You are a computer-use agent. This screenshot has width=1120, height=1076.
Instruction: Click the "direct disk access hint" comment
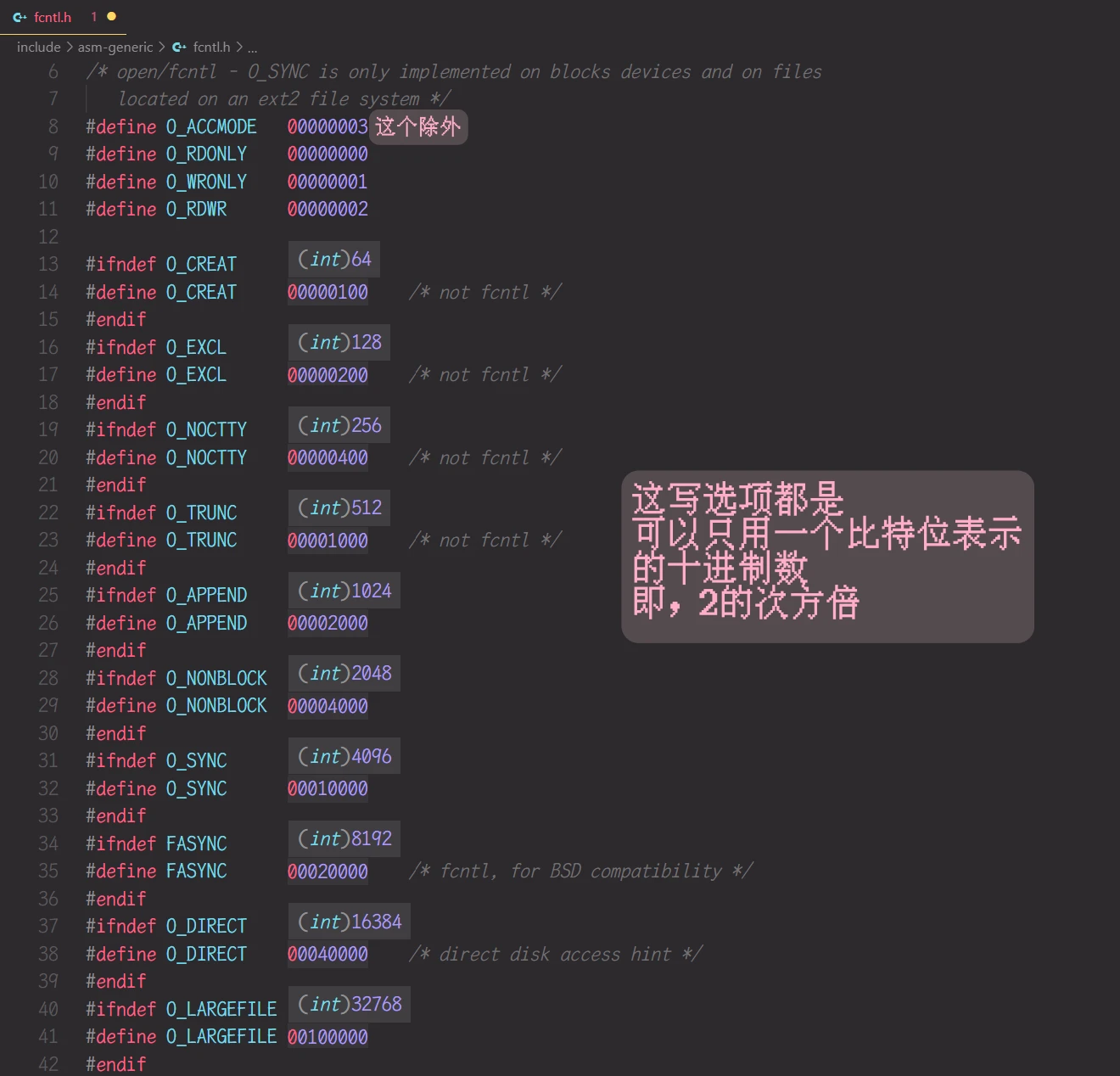pyautogui.click(x=556, y=954)
